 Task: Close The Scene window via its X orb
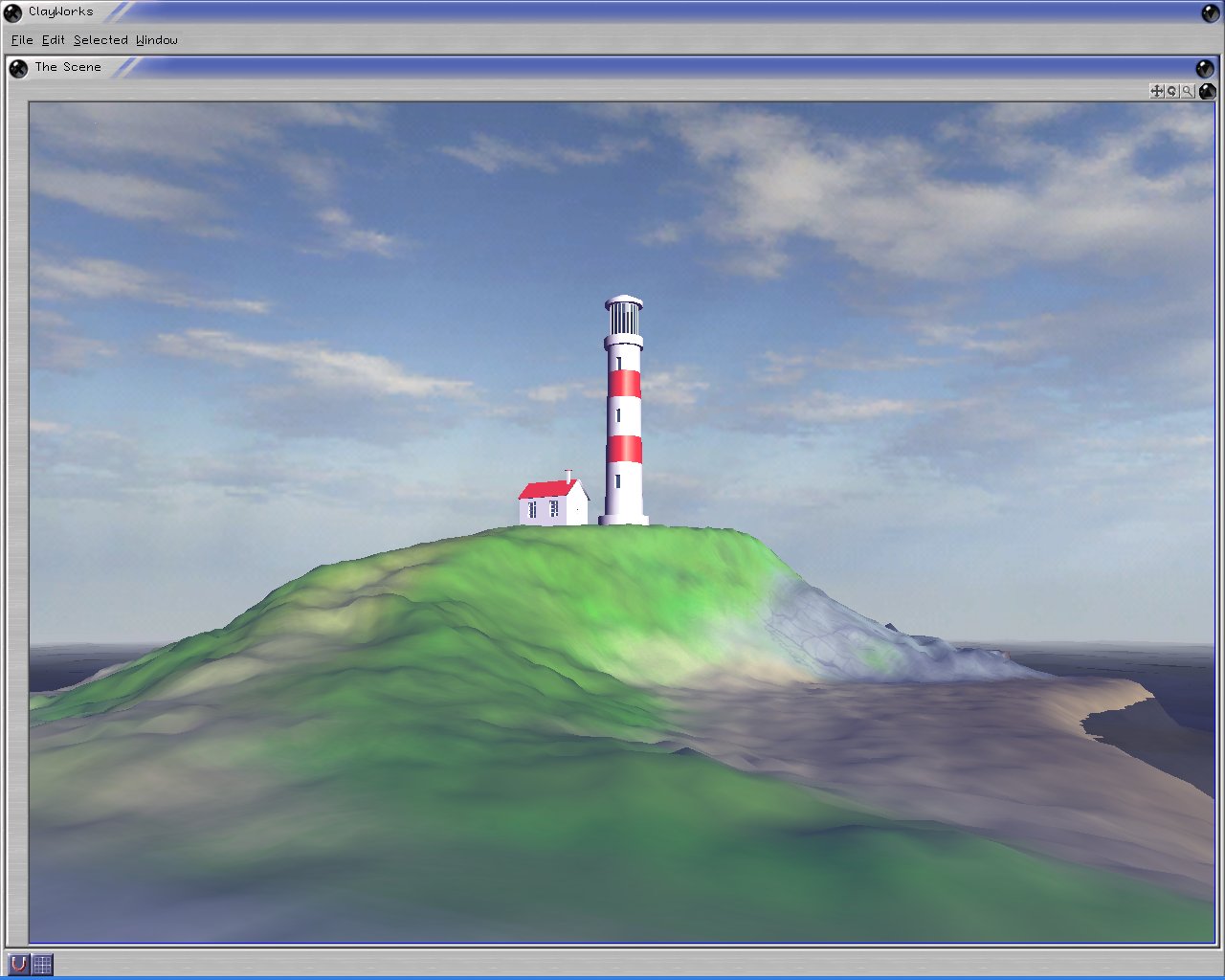(x=18, y=68)
